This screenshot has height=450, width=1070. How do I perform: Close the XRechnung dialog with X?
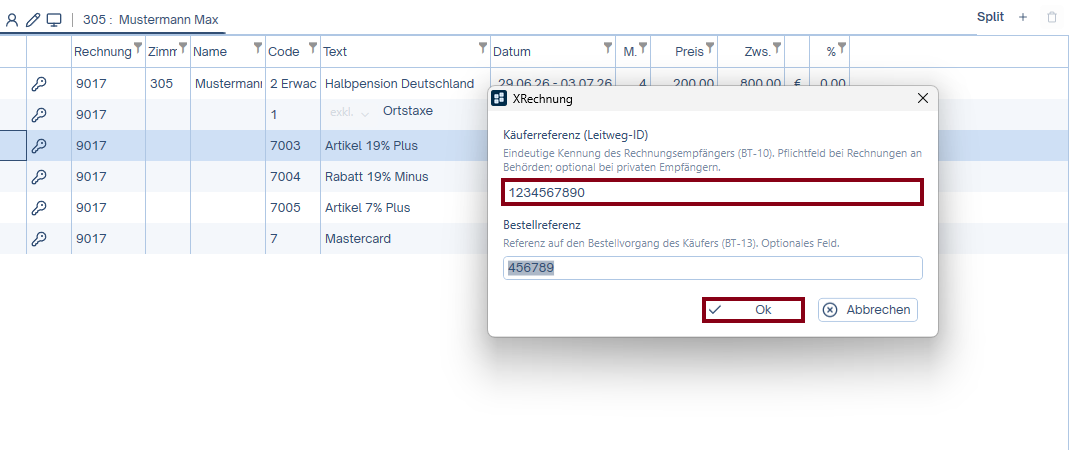tap(923, 99)
